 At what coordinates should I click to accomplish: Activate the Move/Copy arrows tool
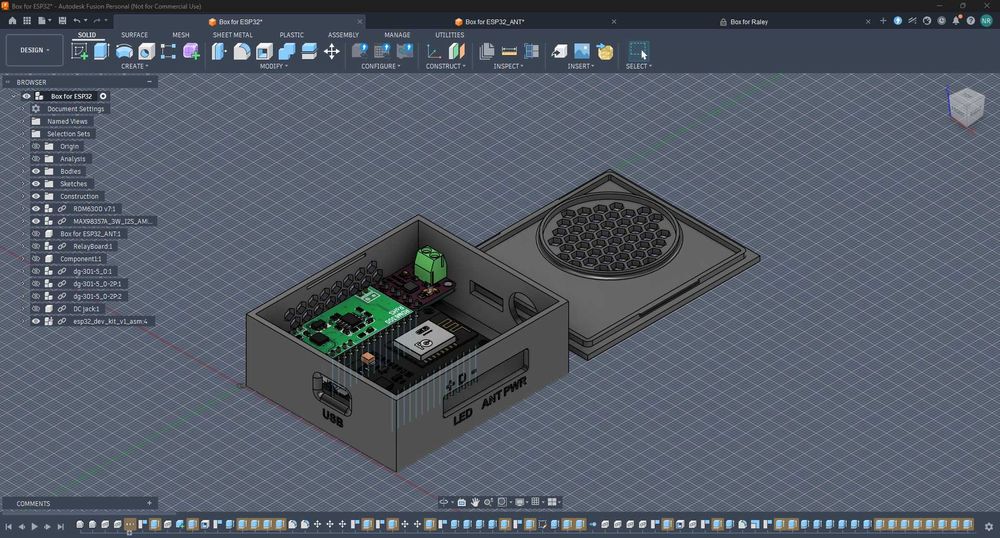tap(332, 51)
